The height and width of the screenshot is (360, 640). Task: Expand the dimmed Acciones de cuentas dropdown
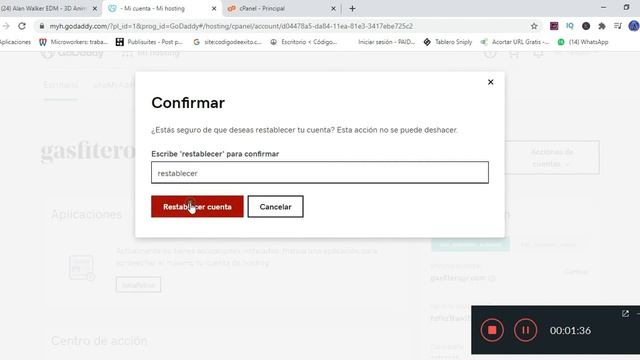tap(552, 158)
